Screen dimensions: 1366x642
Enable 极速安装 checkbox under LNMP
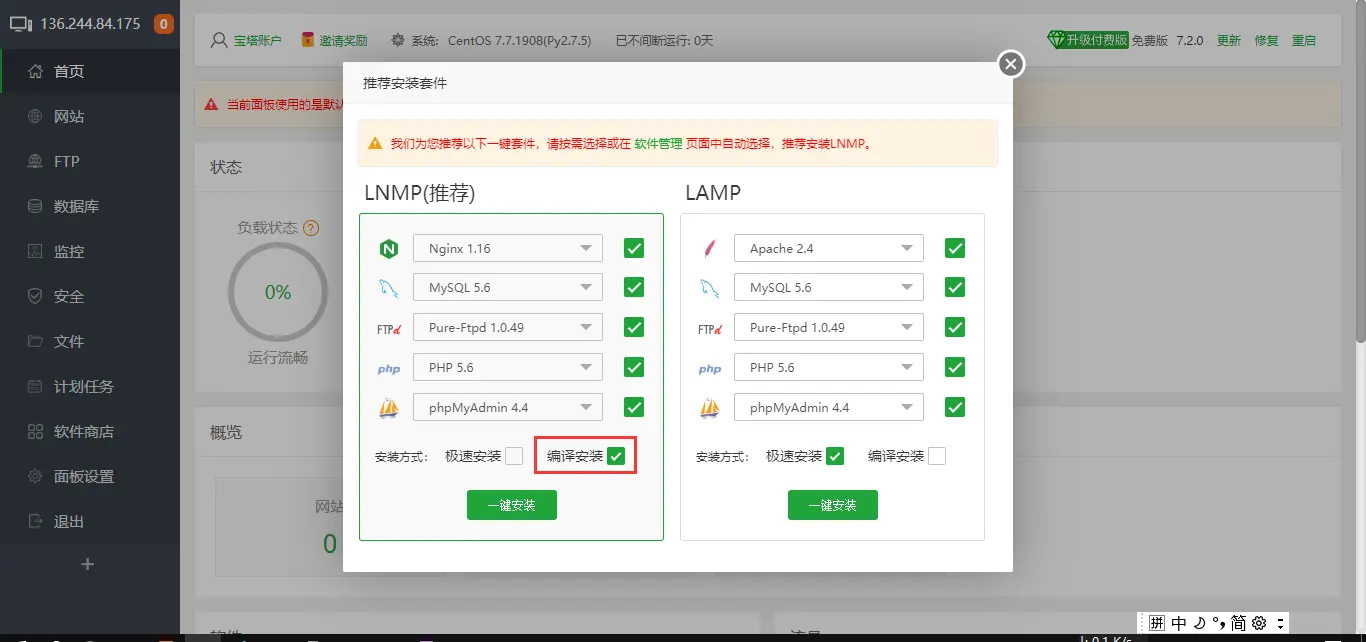click(x=514, y=456)
